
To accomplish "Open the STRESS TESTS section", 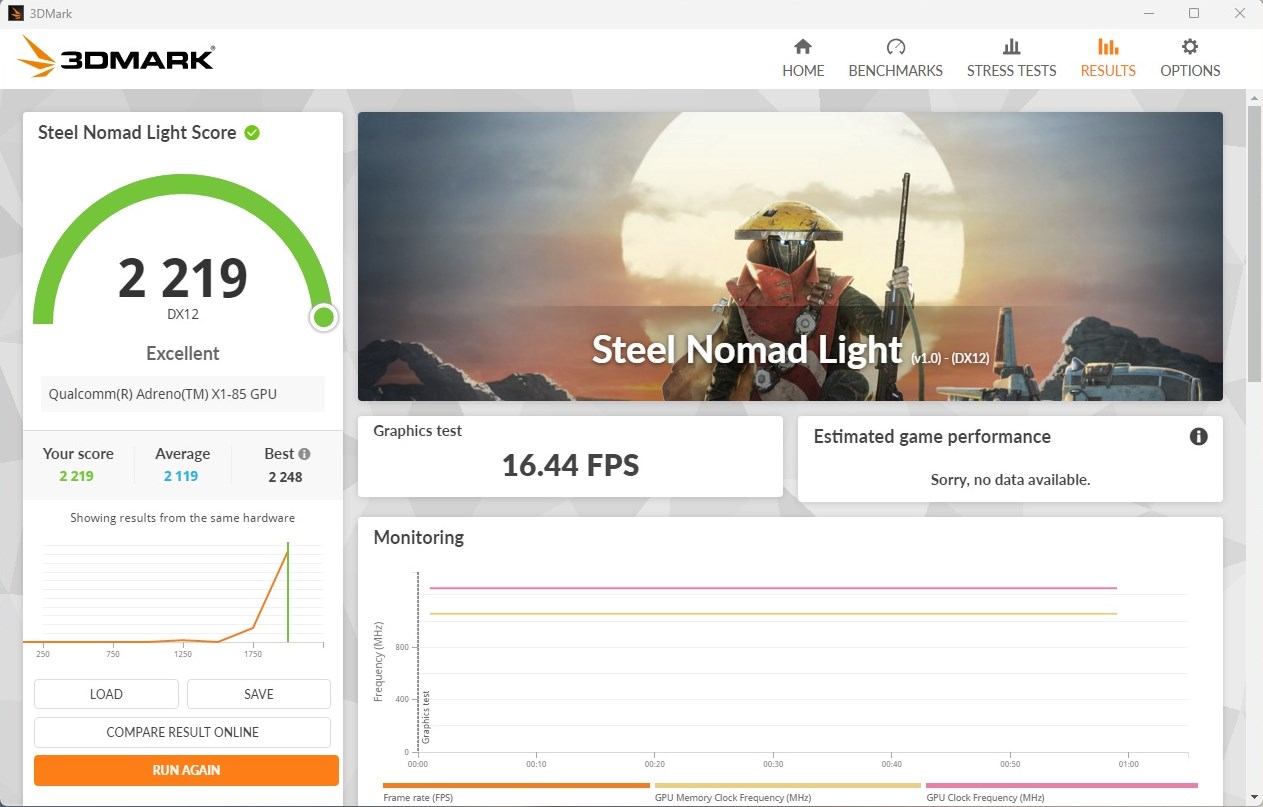I will 1011,58.
